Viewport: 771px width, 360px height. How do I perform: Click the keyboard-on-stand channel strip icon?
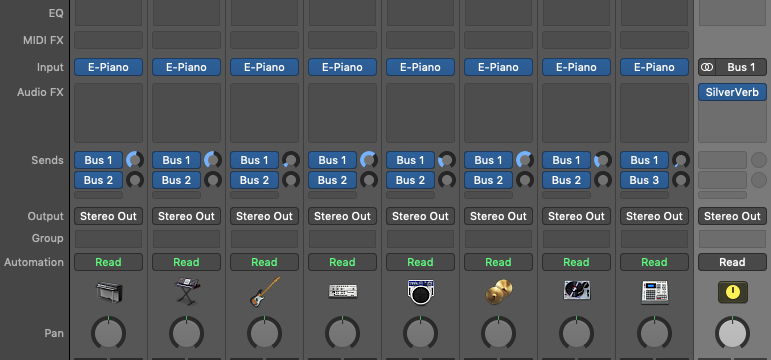(x=186, y=291)
